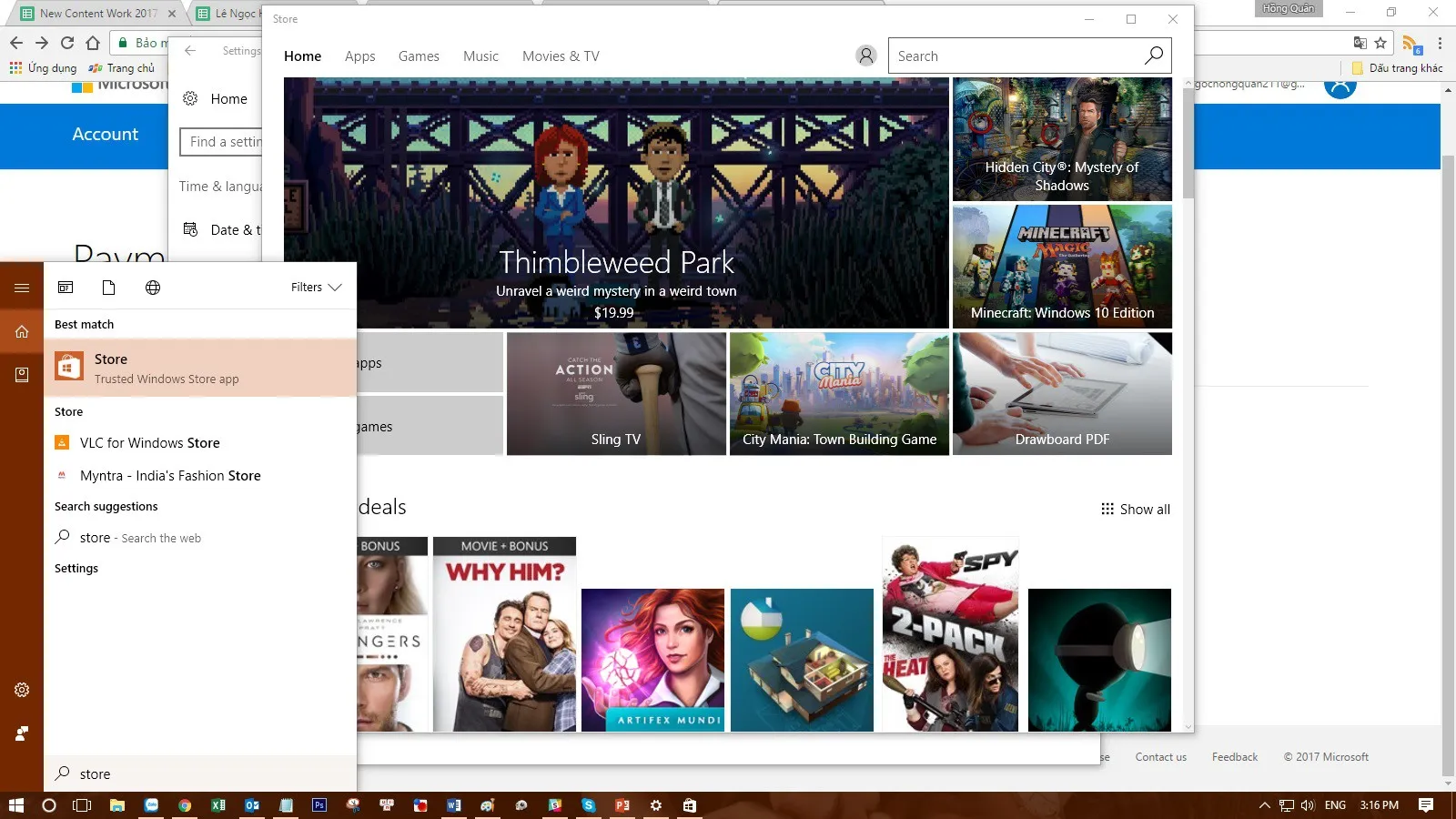The height and width of the screenshot is (819, 1456).
Task: Switch to the Games tab in Store
Action: coord(419,56)
